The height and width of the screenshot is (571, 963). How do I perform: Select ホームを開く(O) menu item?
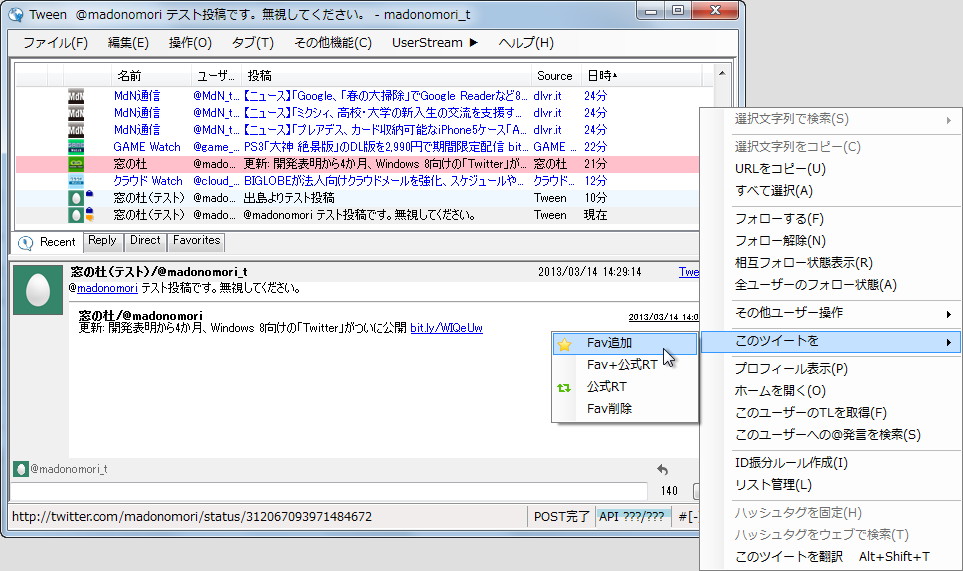[x=831, y=391]
